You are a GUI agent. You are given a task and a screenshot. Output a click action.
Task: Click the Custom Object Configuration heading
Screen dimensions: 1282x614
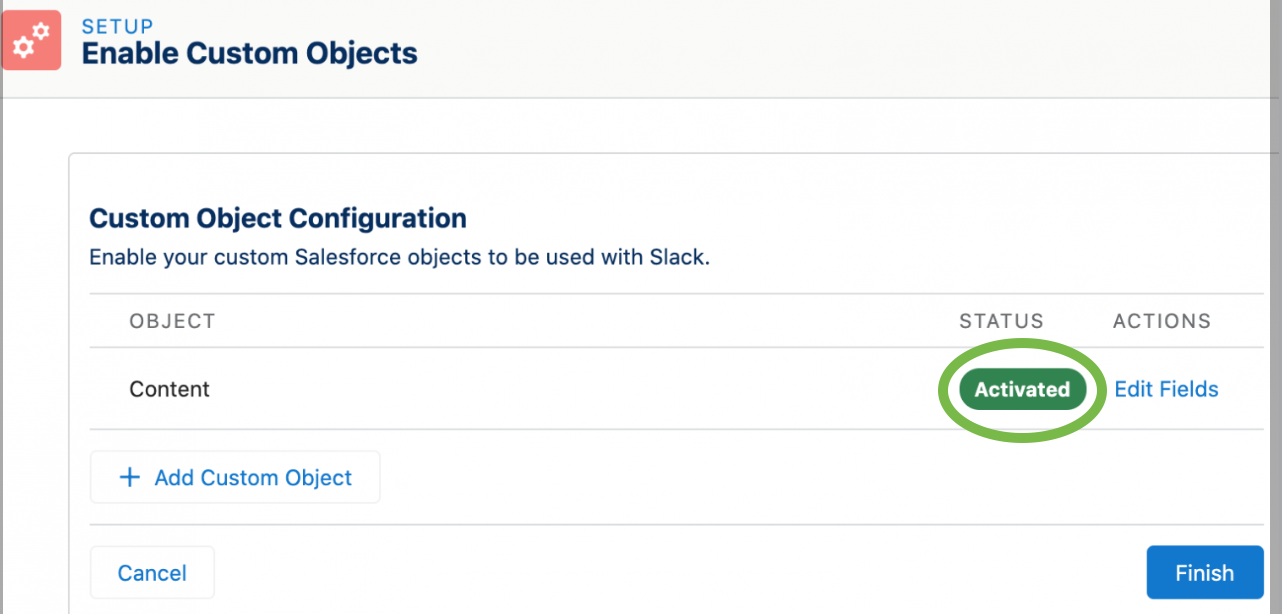[278, 217]
